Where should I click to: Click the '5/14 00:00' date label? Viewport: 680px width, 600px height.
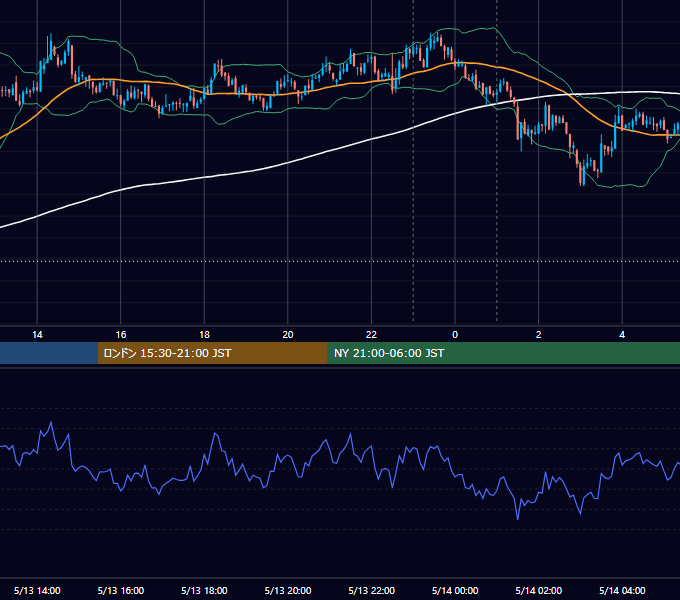tap(455, 590)
